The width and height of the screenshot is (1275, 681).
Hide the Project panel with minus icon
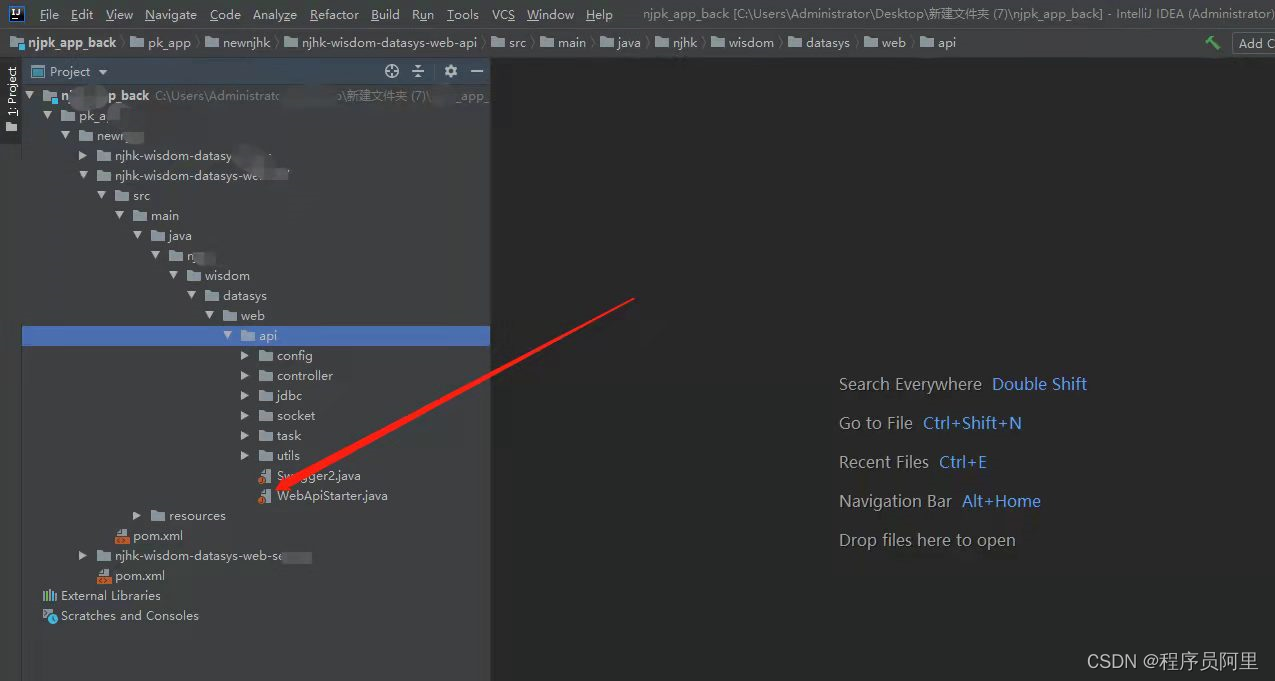click(477, 71)
